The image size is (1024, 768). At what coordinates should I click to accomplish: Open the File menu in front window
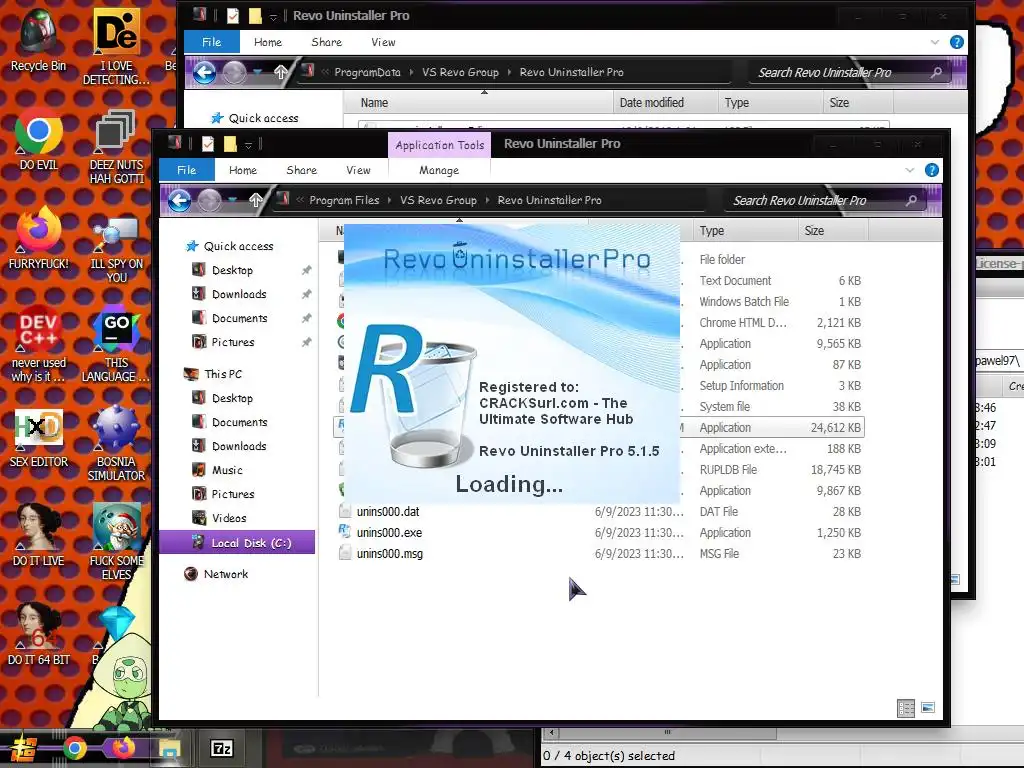pyautogui.click(x=187, y=170)
